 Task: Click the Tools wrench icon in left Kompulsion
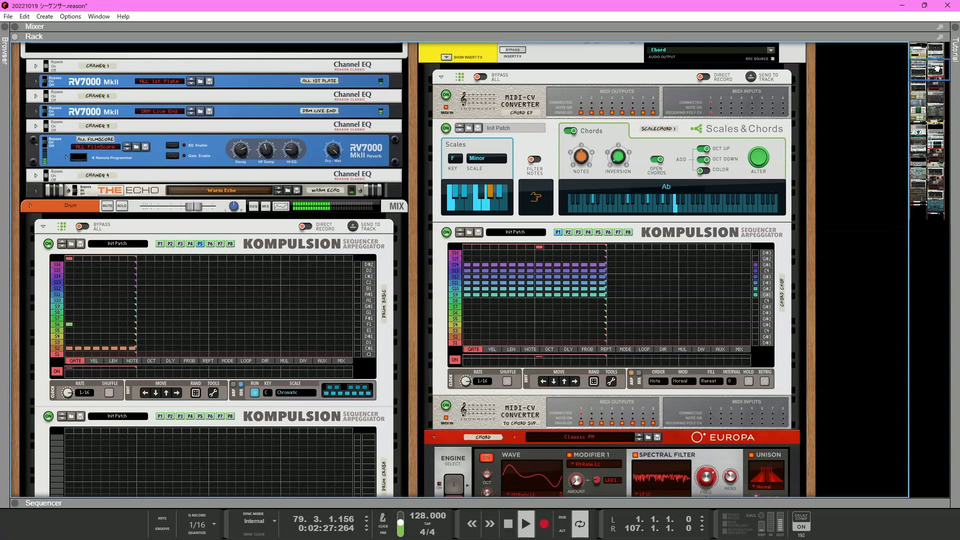(213, 392)
